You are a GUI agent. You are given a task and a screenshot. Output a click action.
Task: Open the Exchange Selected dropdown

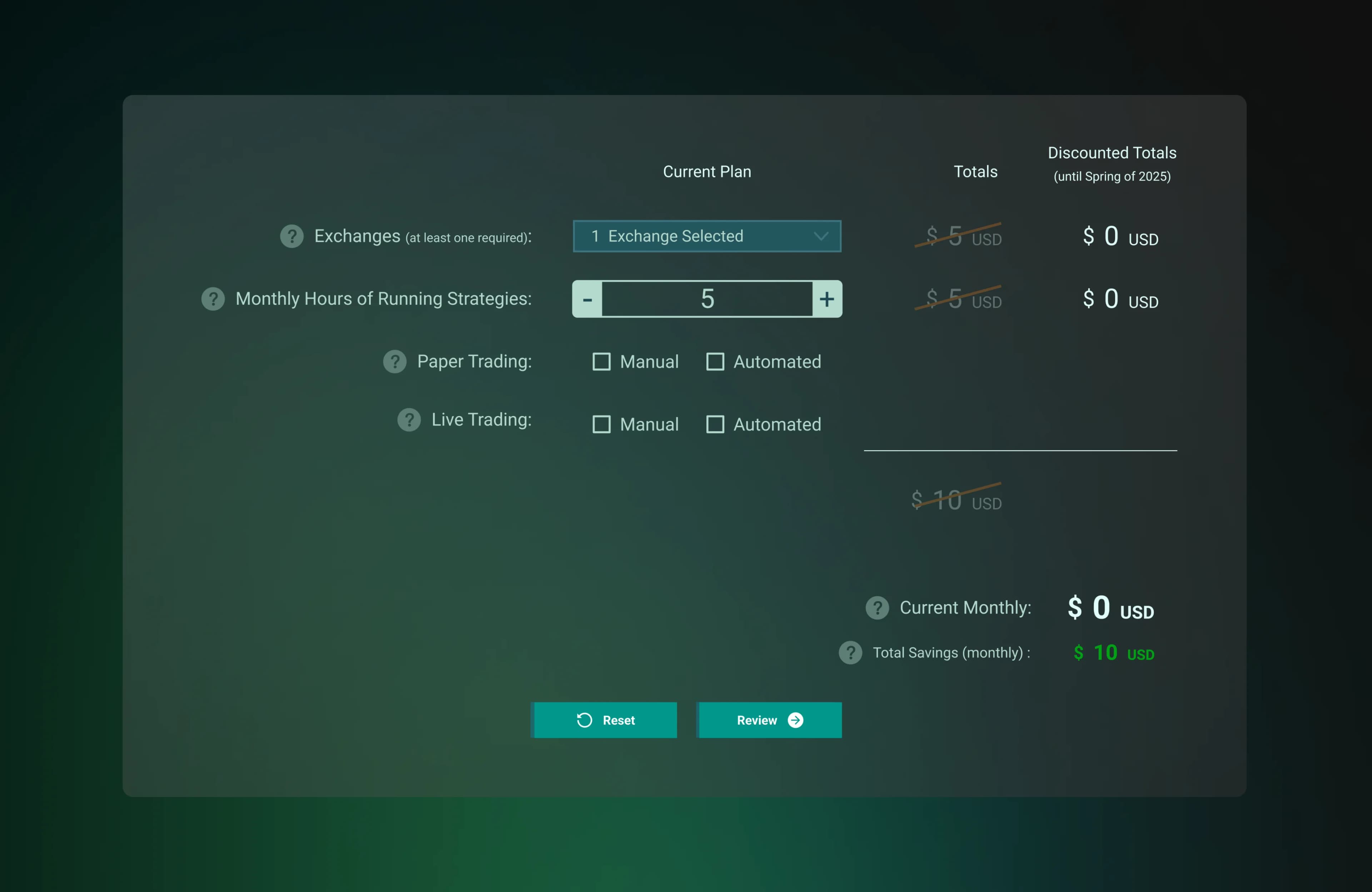[x=692, y=237]
